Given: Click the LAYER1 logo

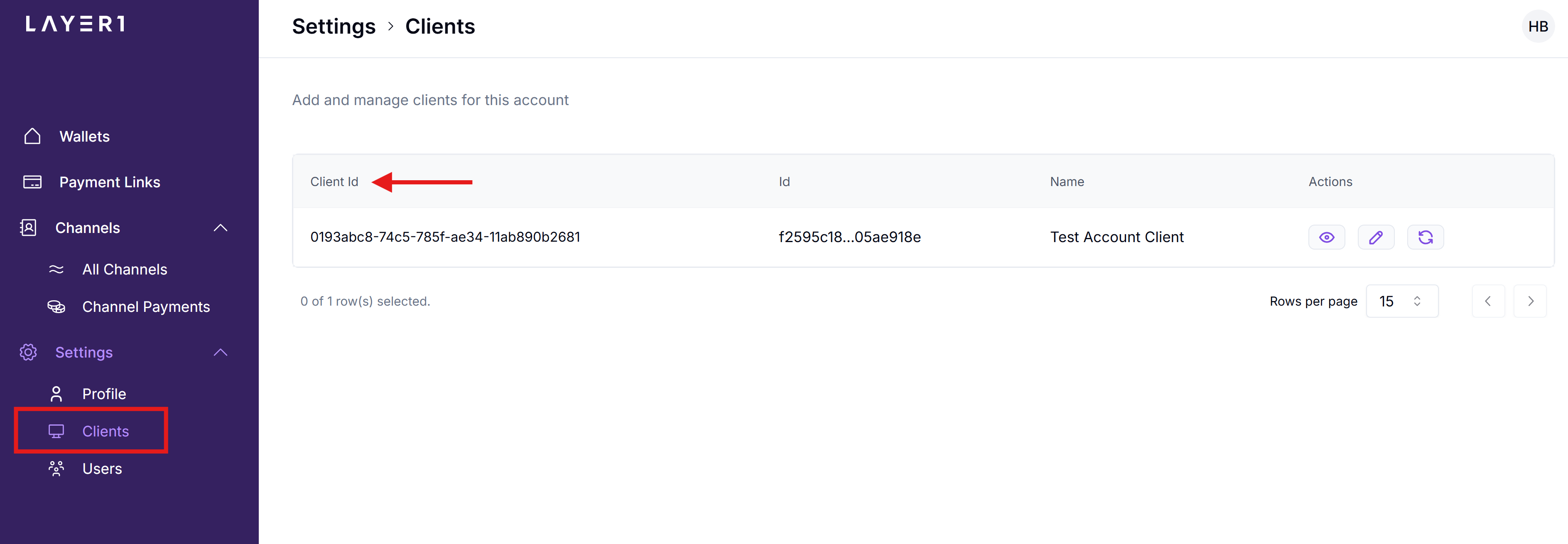Looking at the screenshot, I should [76, 25].
